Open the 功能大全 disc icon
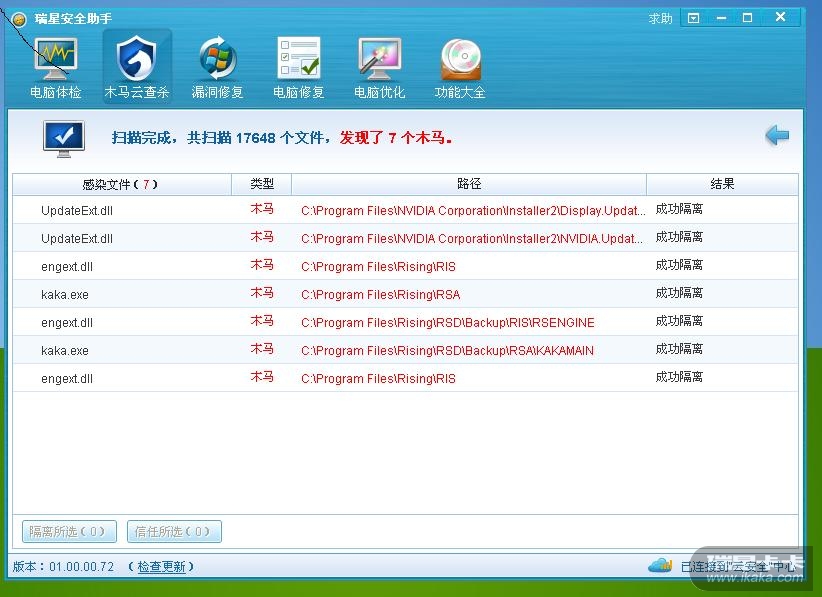This screenshot has height=597, width=822. (x=460, y=67)
